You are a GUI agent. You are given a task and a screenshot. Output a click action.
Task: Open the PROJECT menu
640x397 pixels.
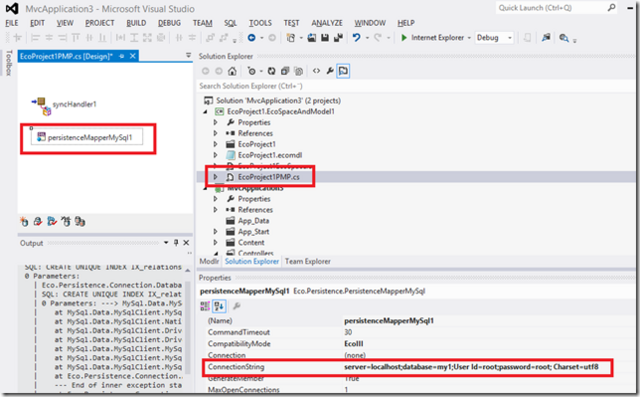point(100,23)
